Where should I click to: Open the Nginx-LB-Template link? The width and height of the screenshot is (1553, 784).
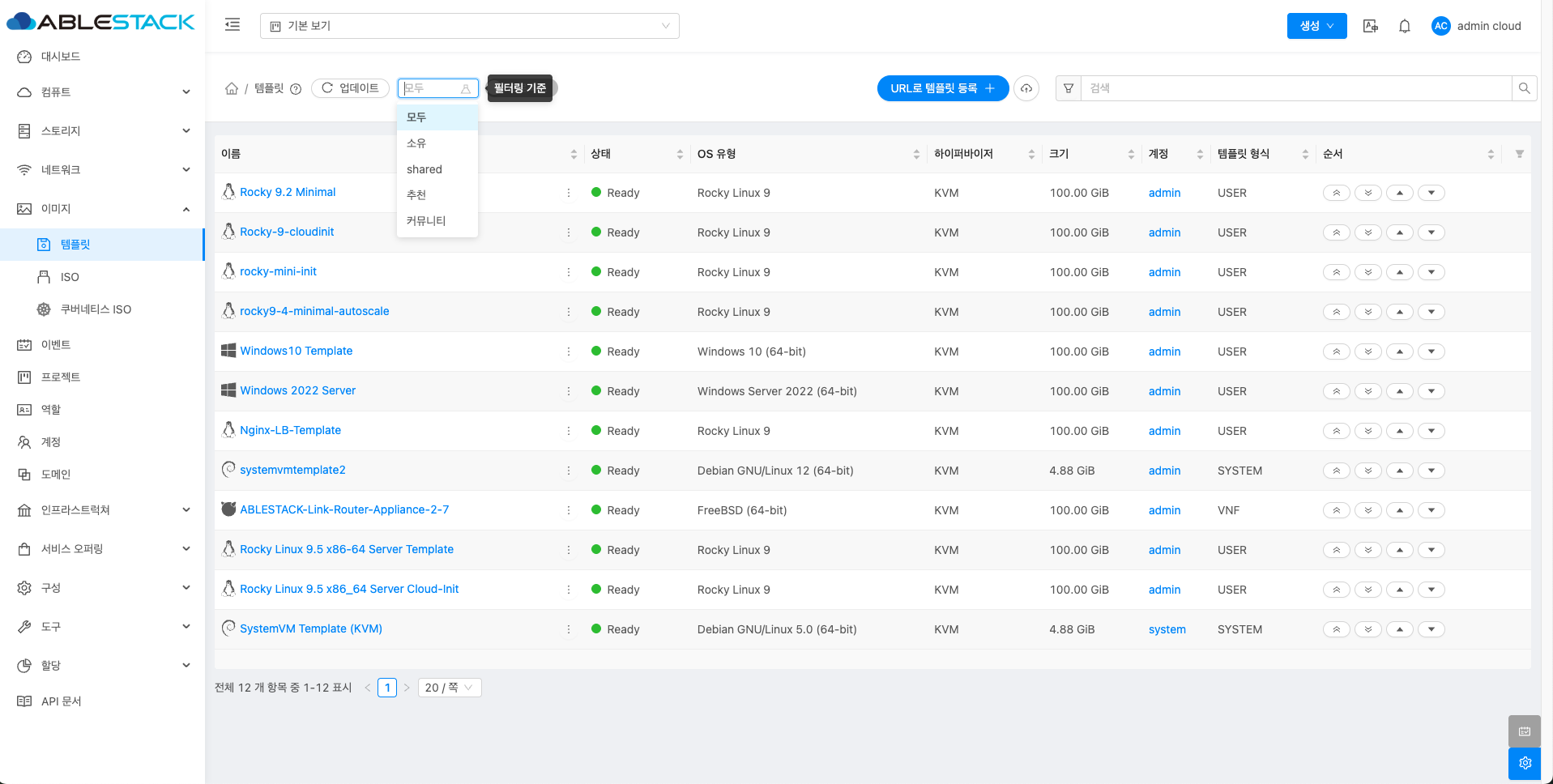pos(290,430)
